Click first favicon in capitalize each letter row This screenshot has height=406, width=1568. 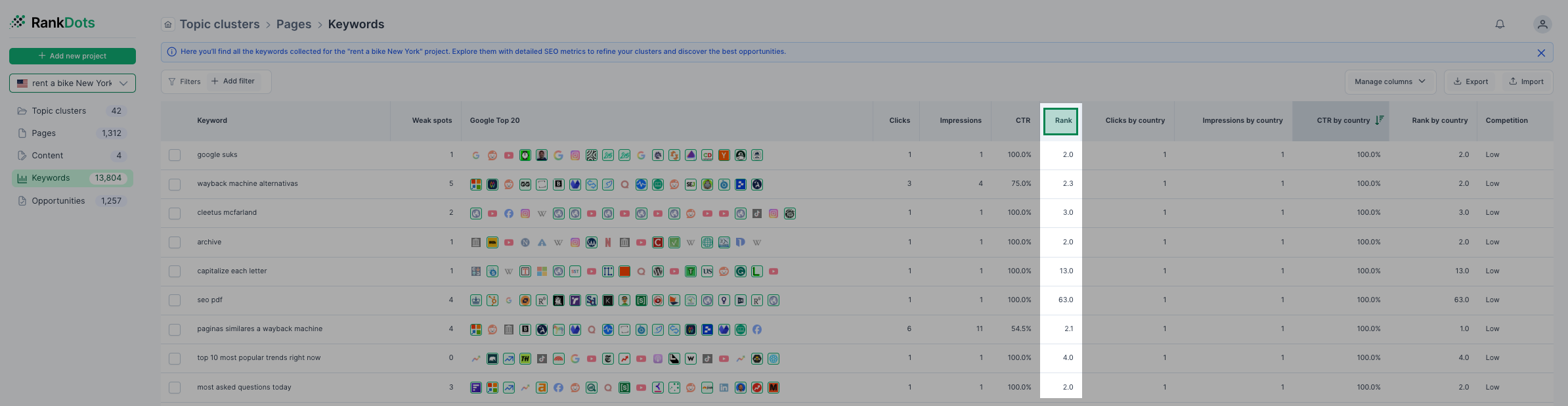point(476,271)
